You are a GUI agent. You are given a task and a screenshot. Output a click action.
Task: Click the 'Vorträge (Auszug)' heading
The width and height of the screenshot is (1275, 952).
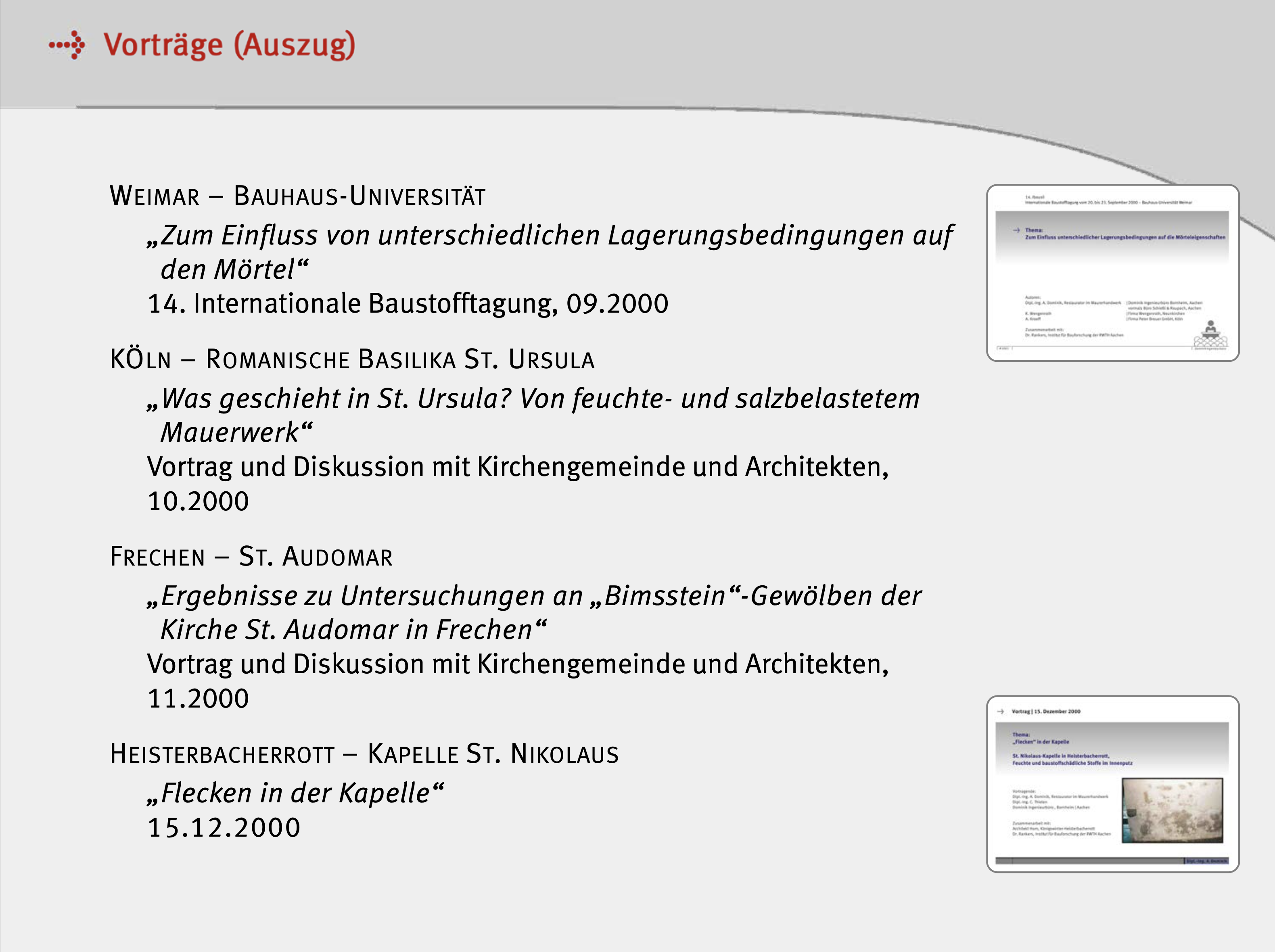(x=230, y=46)
